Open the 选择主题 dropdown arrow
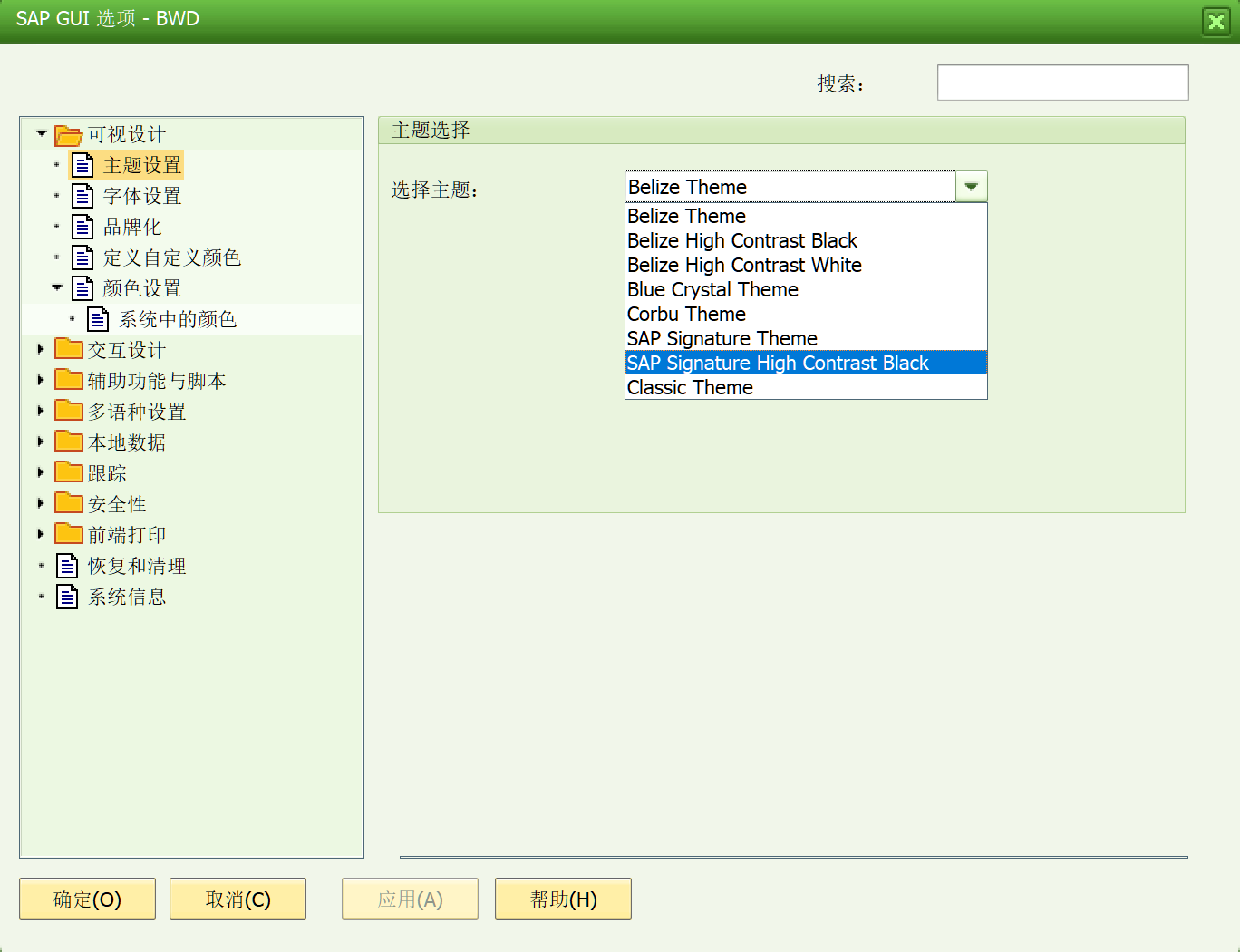The height and width of the screenshot is (952, 1240). point(971,186)
